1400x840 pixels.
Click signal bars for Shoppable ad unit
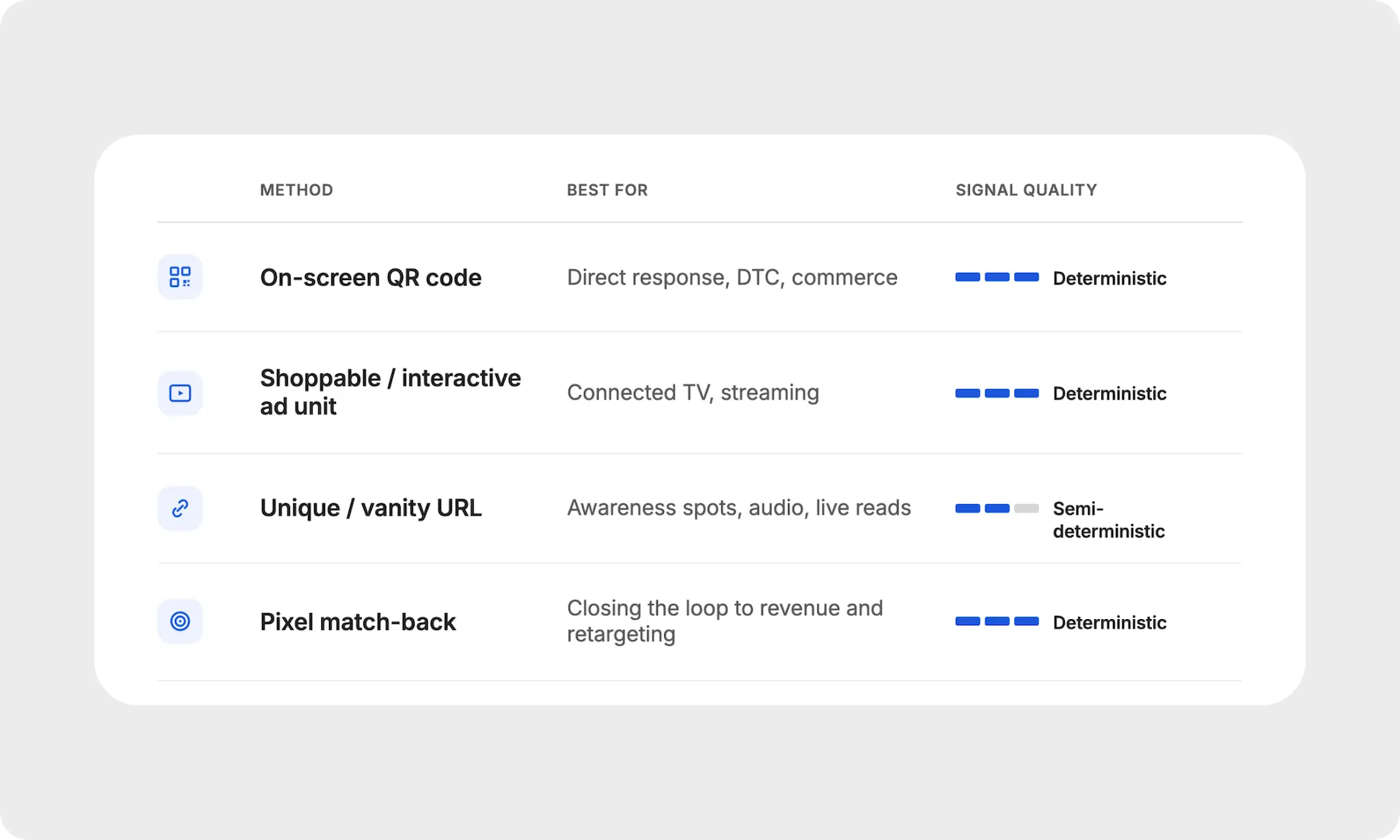pos(997,393)
